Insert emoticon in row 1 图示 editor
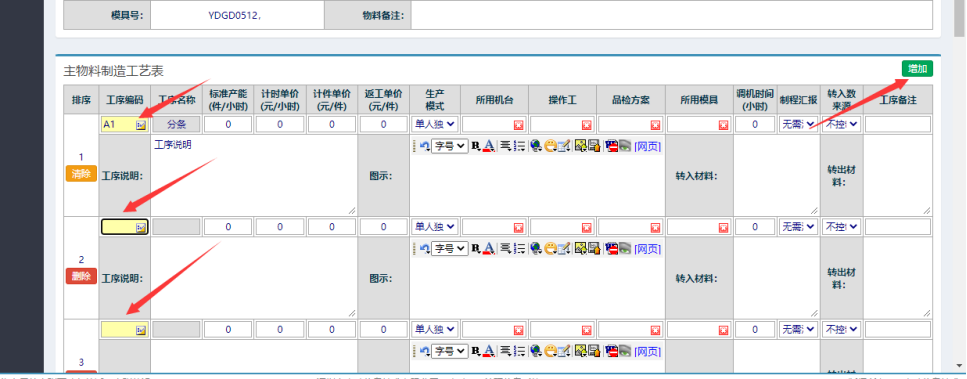Screen dimensions: 967x379 550,146
